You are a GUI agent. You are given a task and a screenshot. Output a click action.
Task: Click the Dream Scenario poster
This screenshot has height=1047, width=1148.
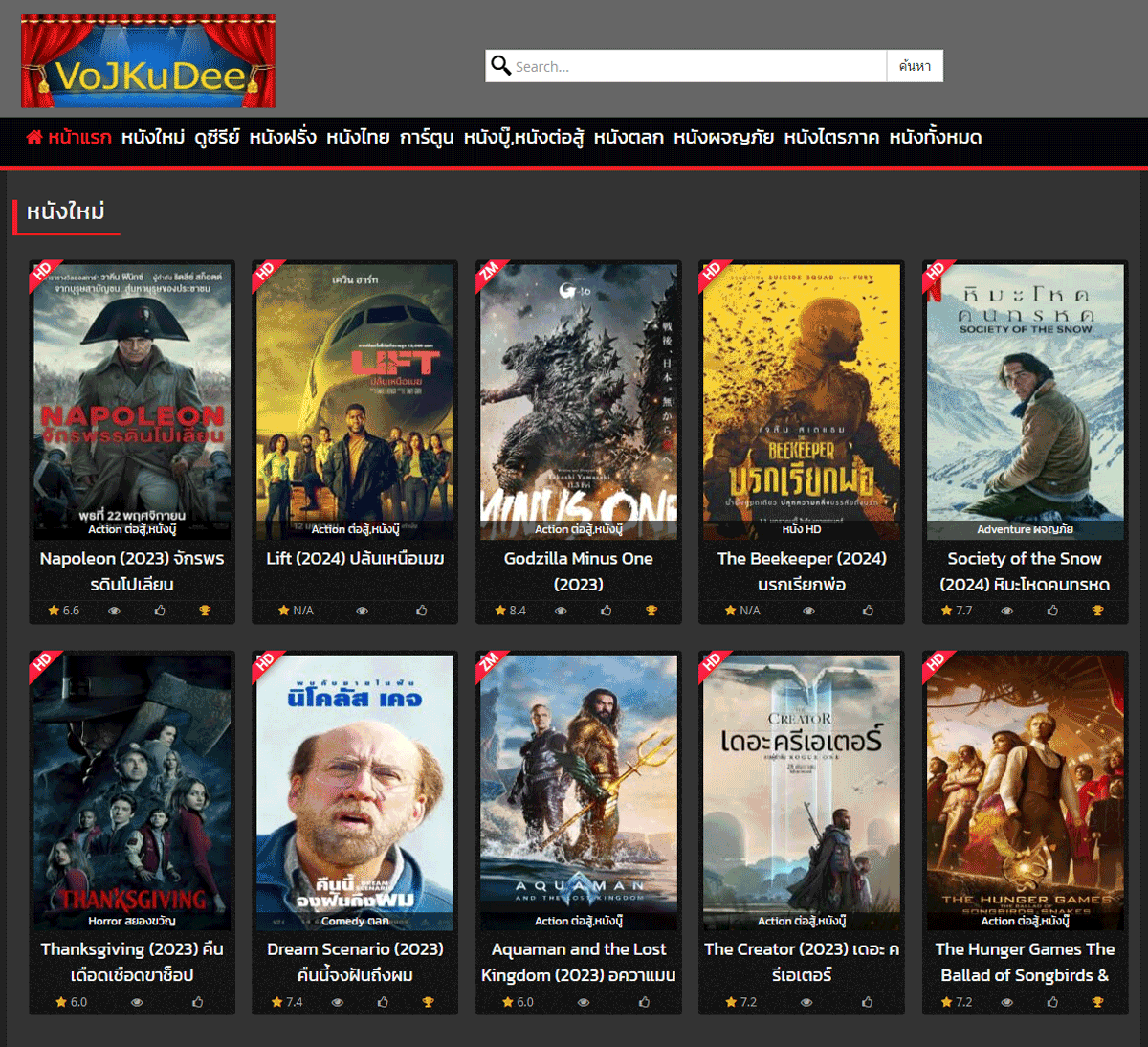coord(355,791)
